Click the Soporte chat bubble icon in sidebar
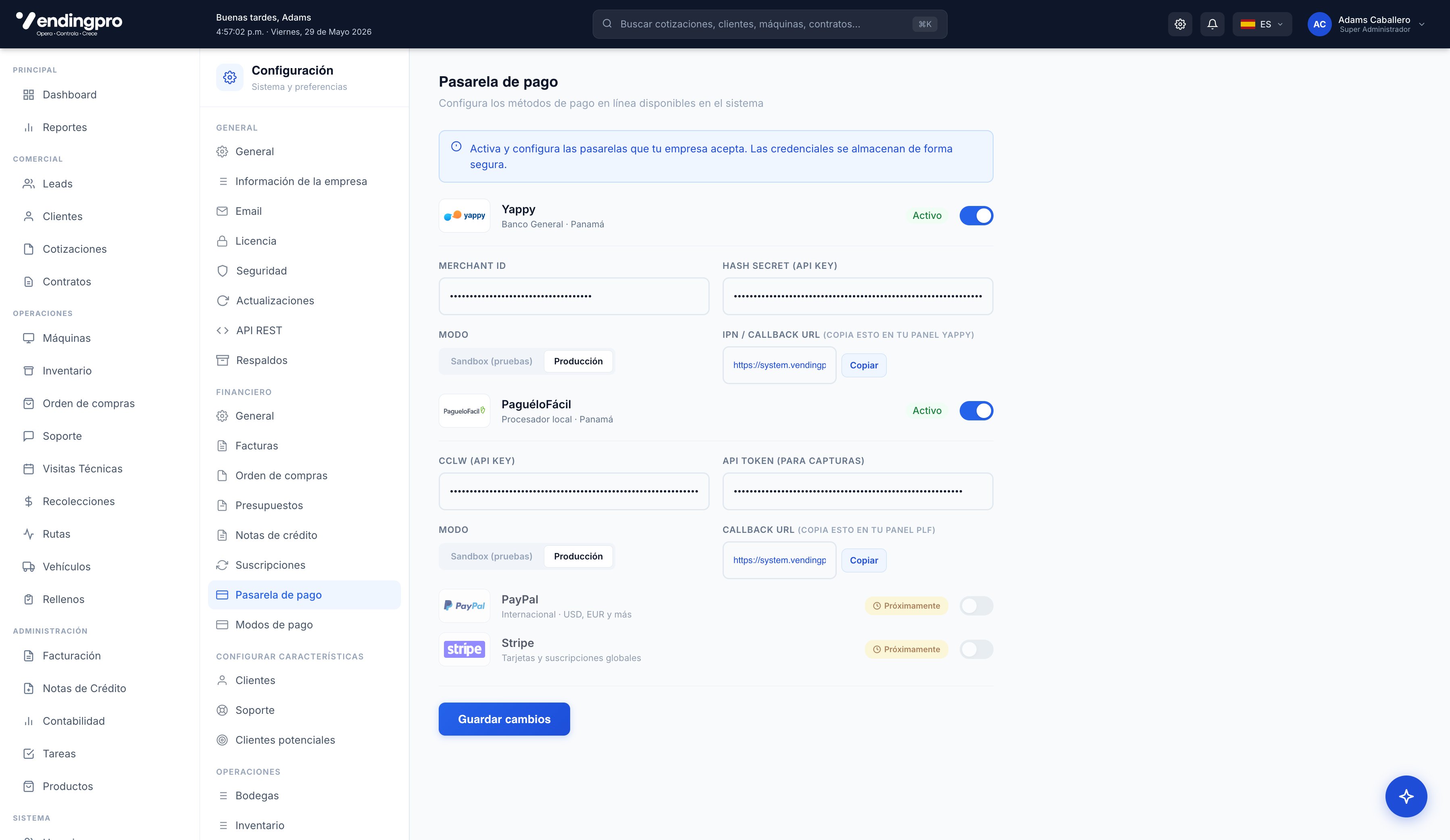 28,436
